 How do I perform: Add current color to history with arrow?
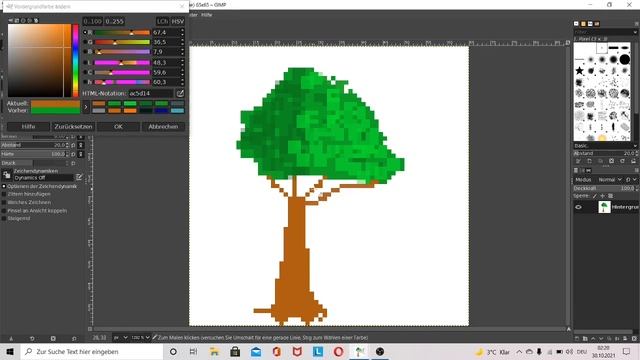(x=86, y=107)
